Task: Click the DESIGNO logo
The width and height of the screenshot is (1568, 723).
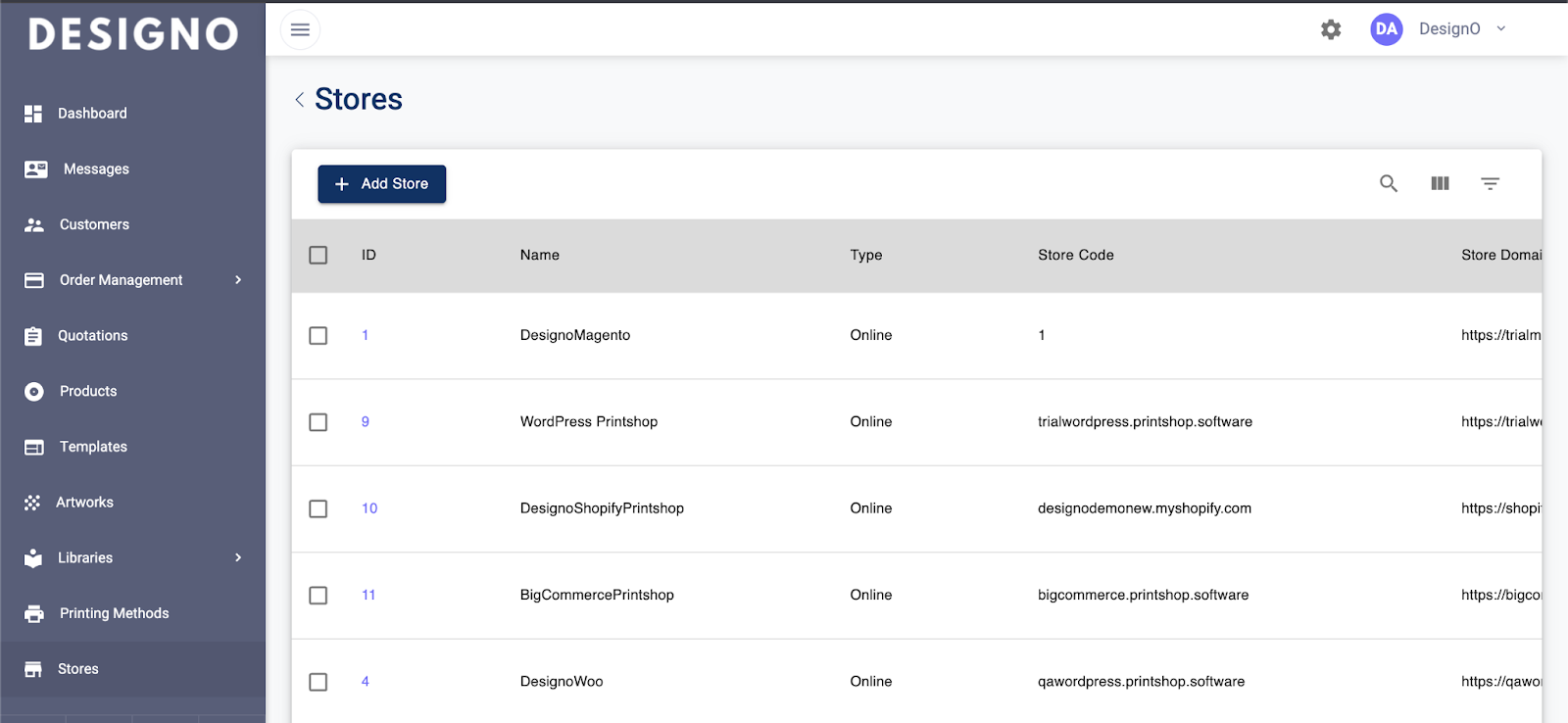Action: (133, 34)
